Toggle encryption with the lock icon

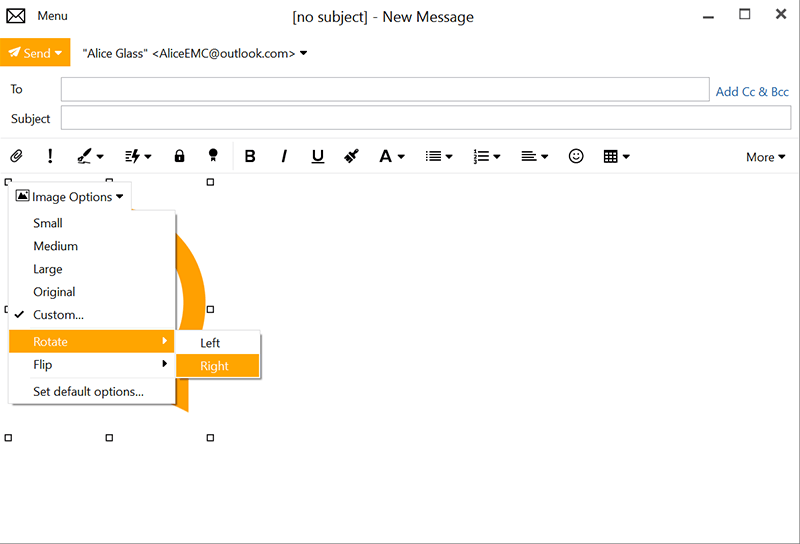pos(179,156)
